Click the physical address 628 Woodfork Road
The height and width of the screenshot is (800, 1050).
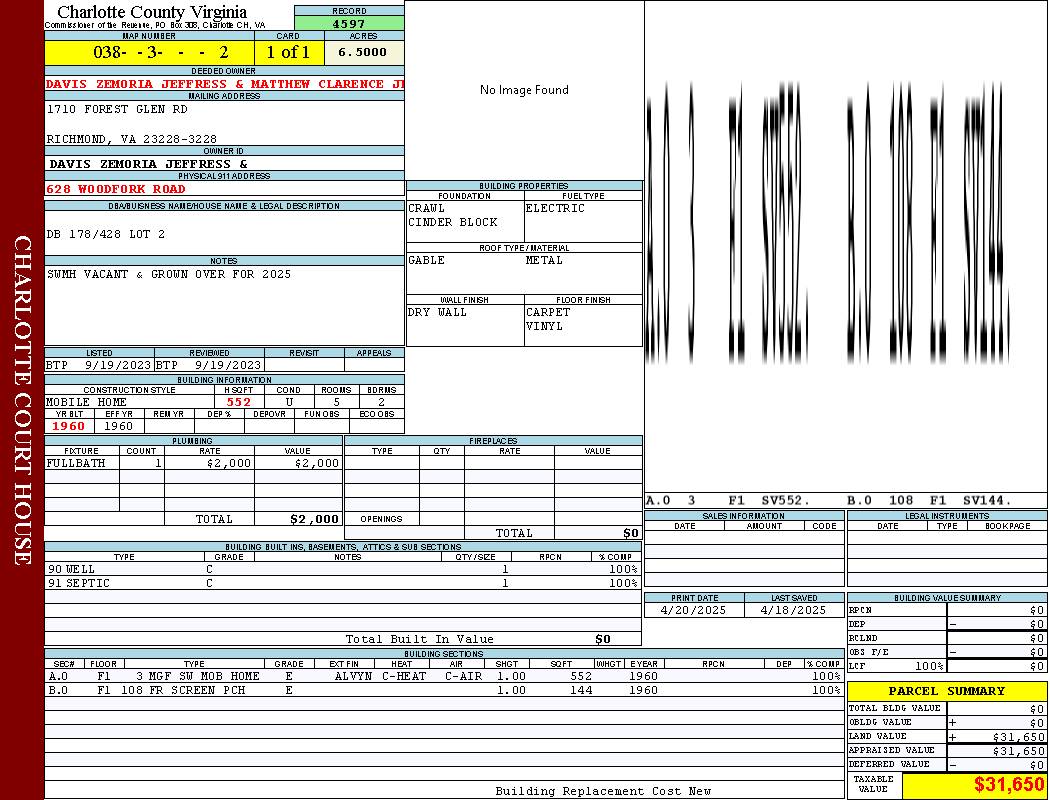[116, 189]
